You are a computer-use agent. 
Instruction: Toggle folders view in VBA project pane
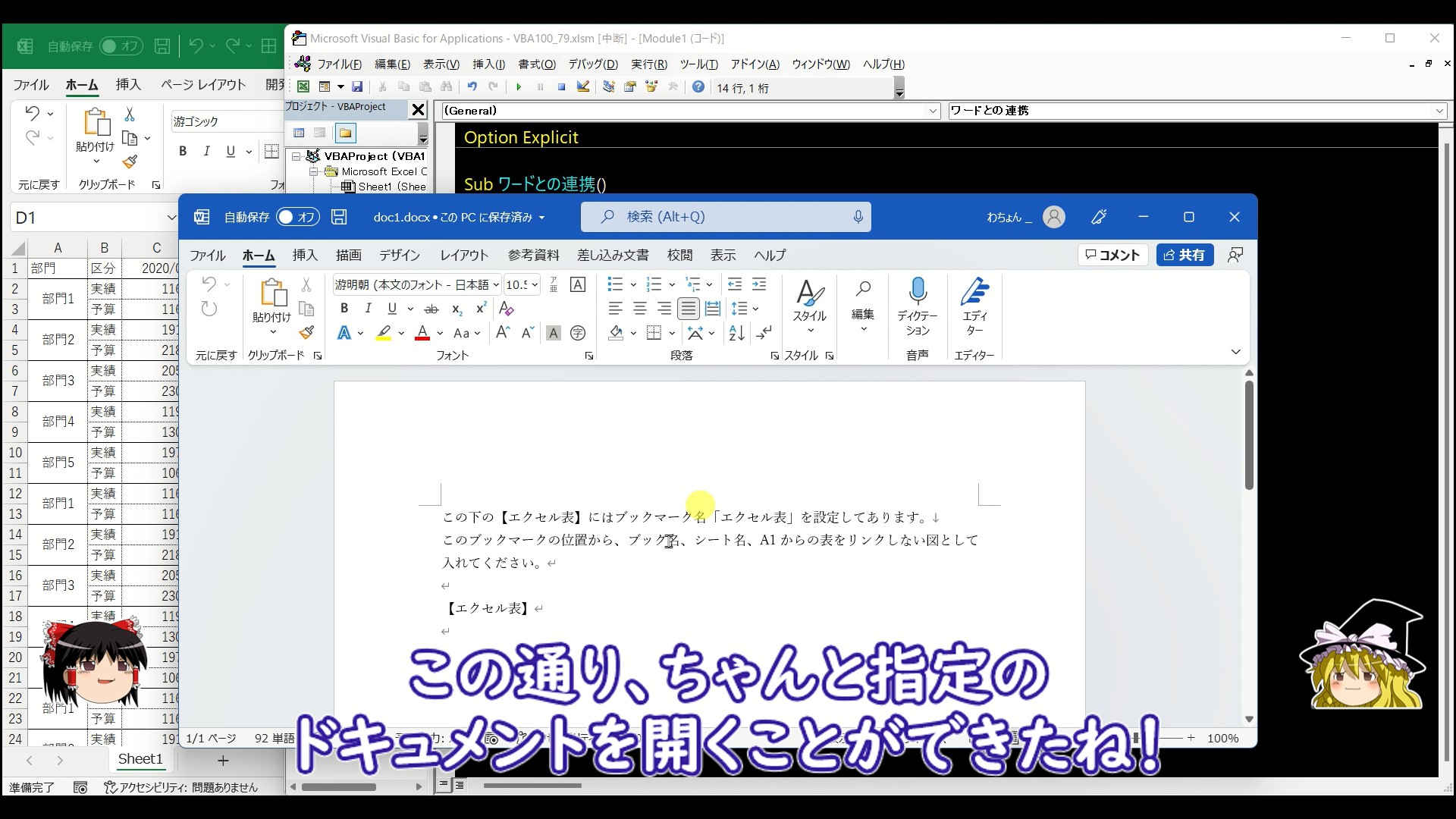[345, 133]
